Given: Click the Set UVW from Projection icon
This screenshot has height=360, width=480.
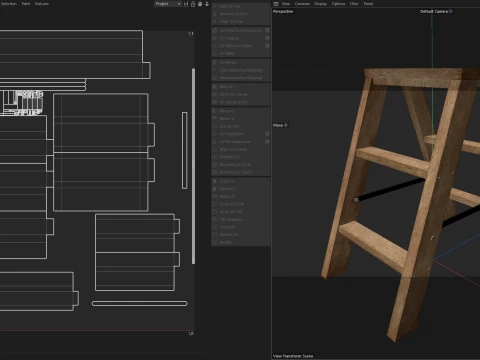Looking at the screenshot, I should click(215, 30).
